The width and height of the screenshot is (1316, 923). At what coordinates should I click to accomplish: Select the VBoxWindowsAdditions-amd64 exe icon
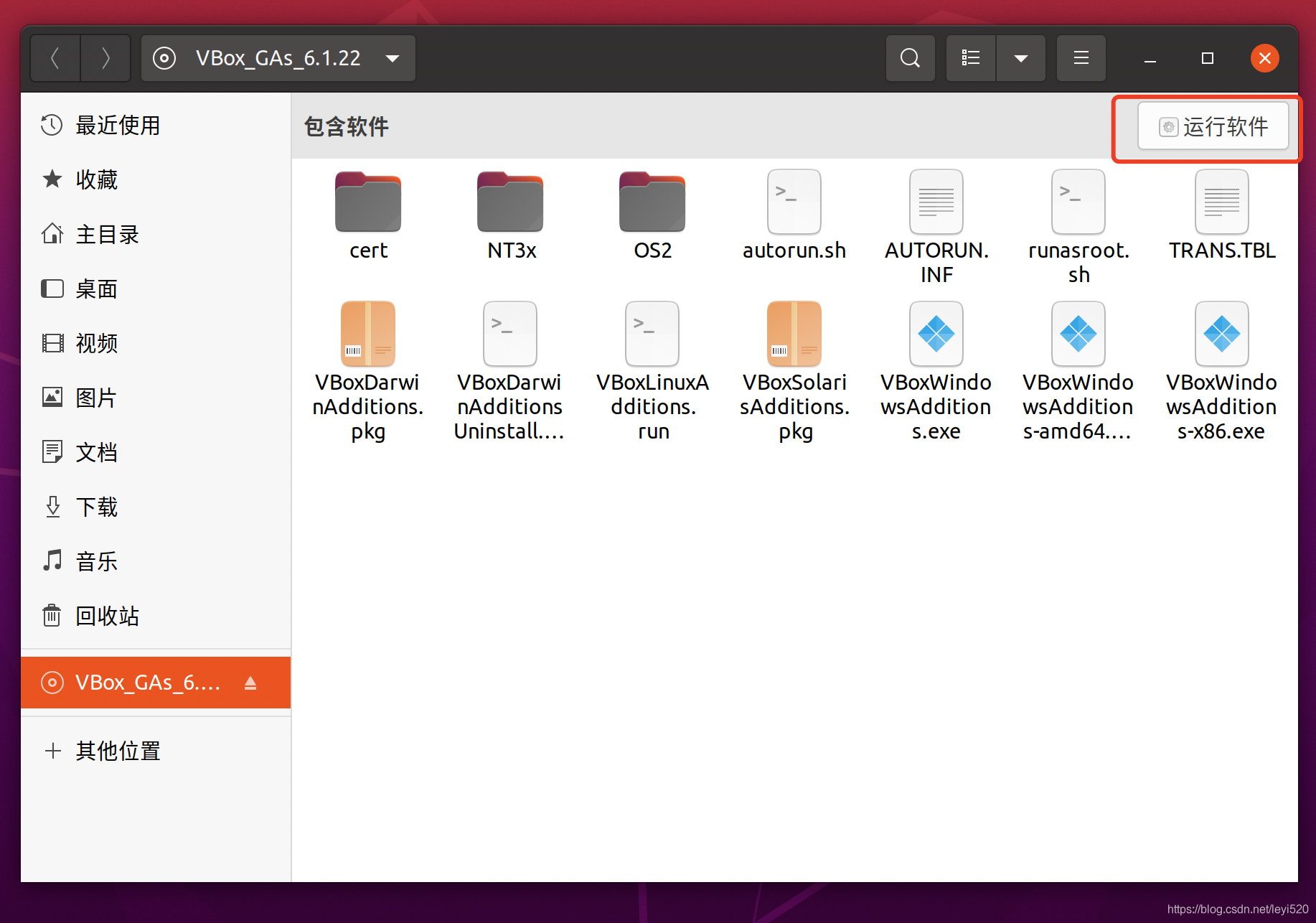pos(1078,334)
